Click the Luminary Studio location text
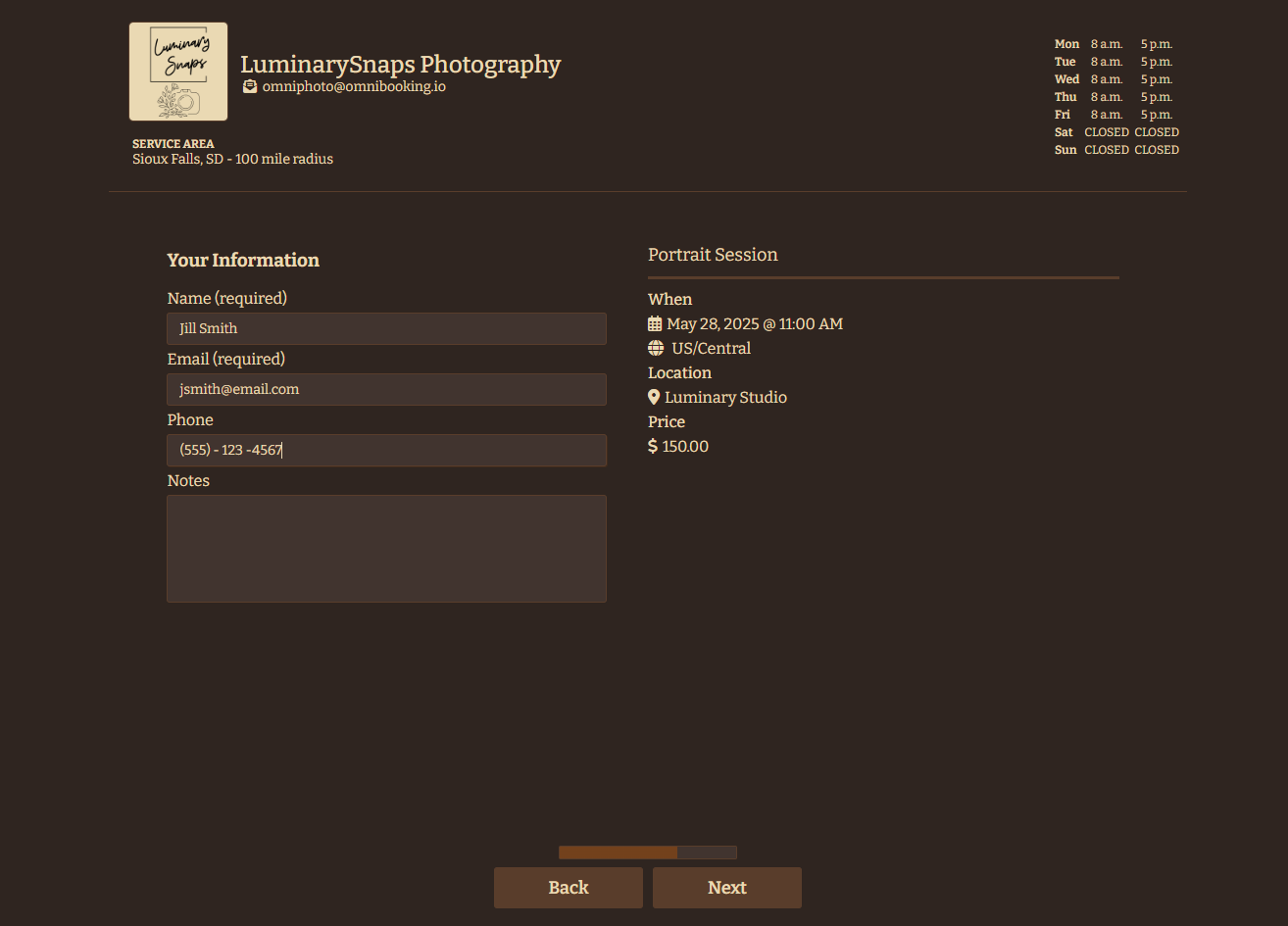This screenshot has width=1288, height=926. pyautogui.click(x=725, y=397)
